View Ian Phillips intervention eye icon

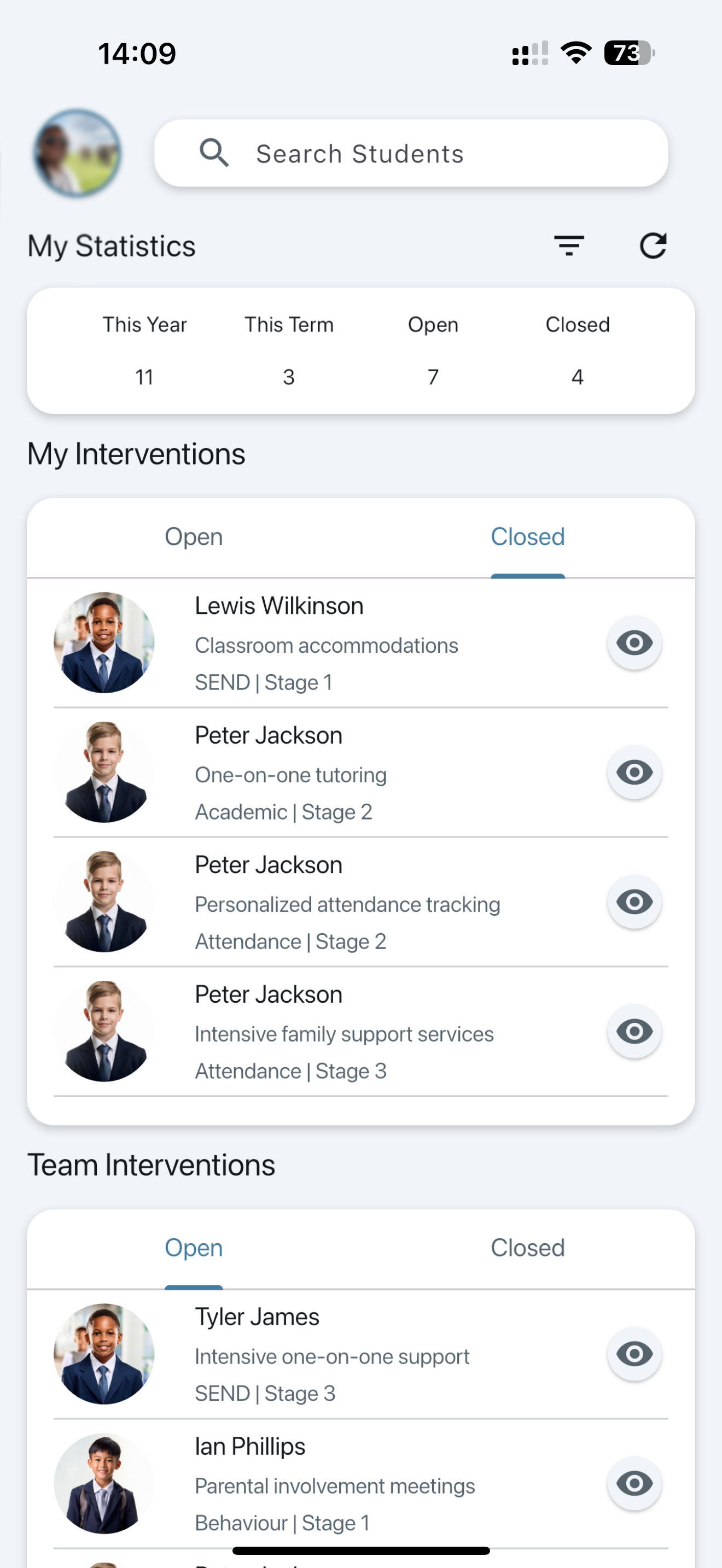[x=634, y=1484]
